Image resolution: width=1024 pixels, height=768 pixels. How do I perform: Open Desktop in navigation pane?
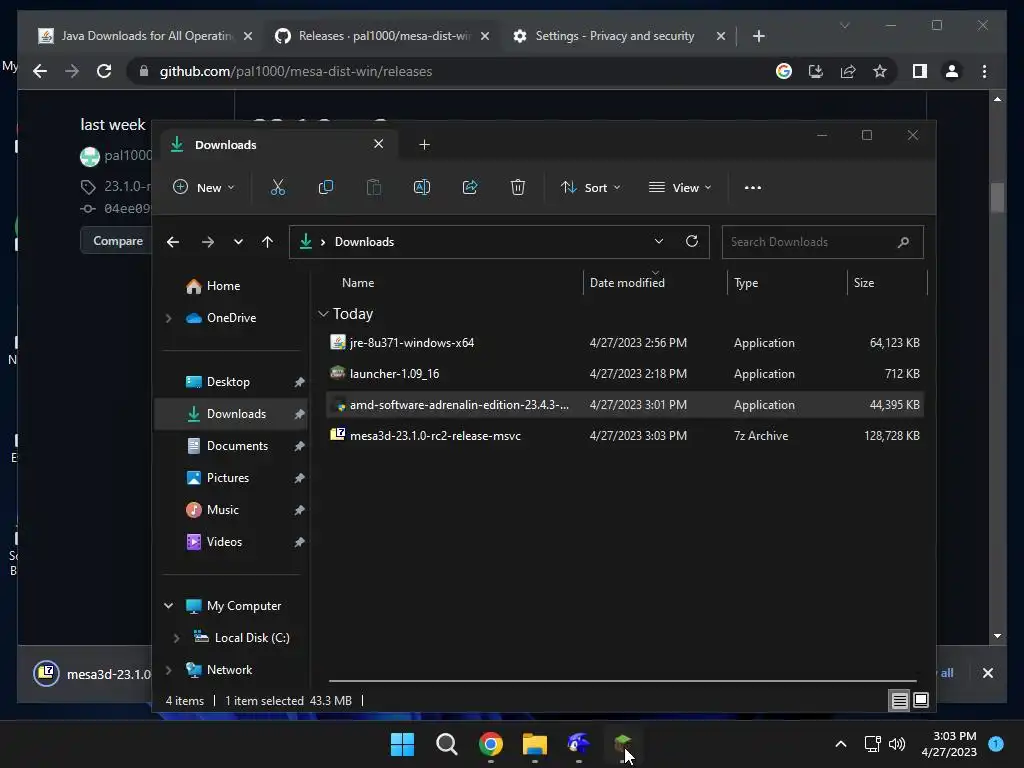228,382
